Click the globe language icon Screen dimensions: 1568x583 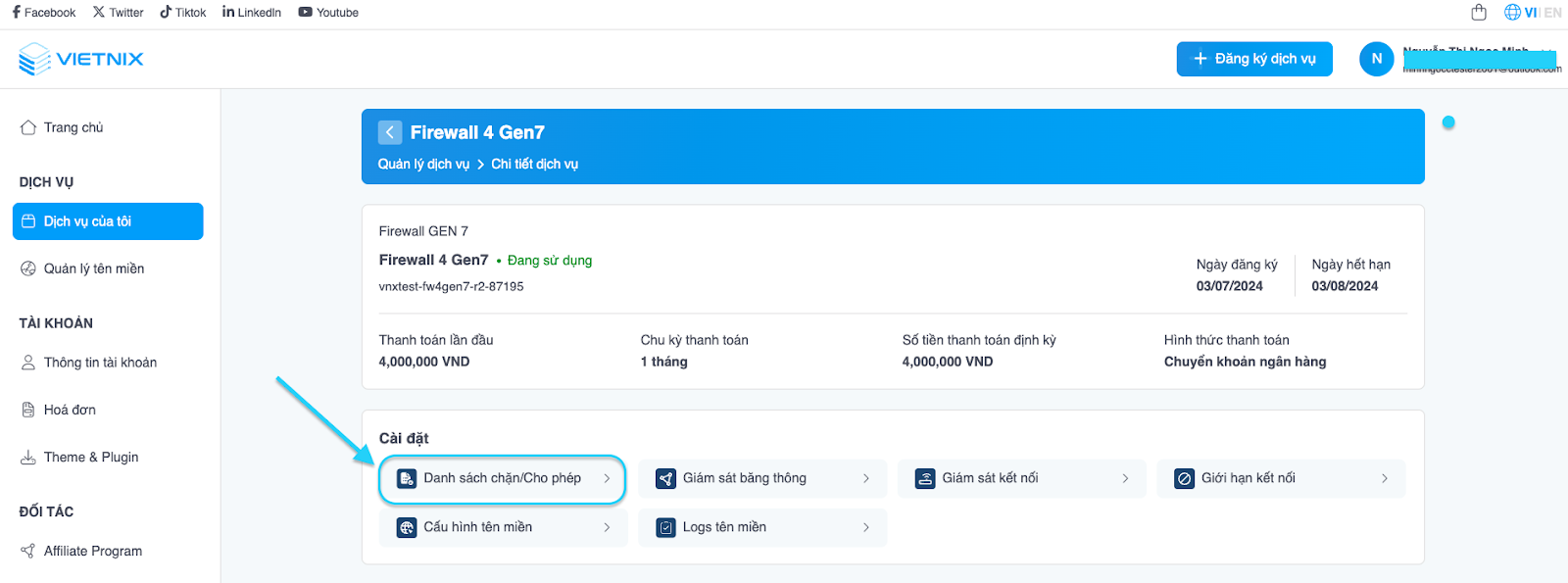coord(1512,13)
